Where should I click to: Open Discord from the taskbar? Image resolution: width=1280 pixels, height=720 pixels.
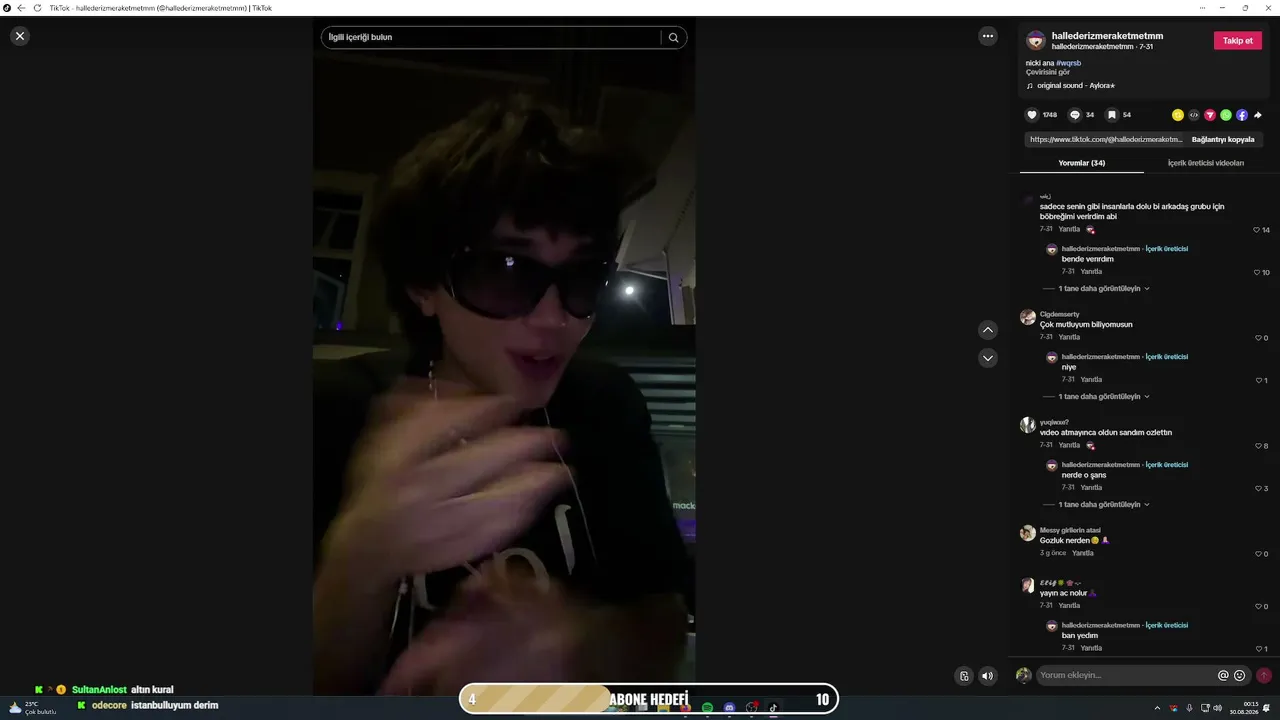pyautogui.click(x=729, y=708)
